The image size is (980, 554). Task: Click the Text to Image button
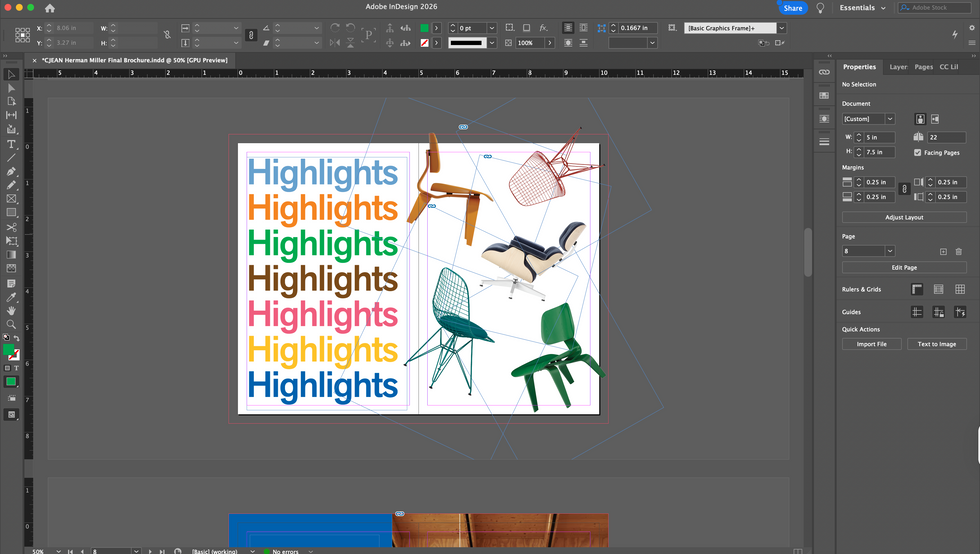936,345
